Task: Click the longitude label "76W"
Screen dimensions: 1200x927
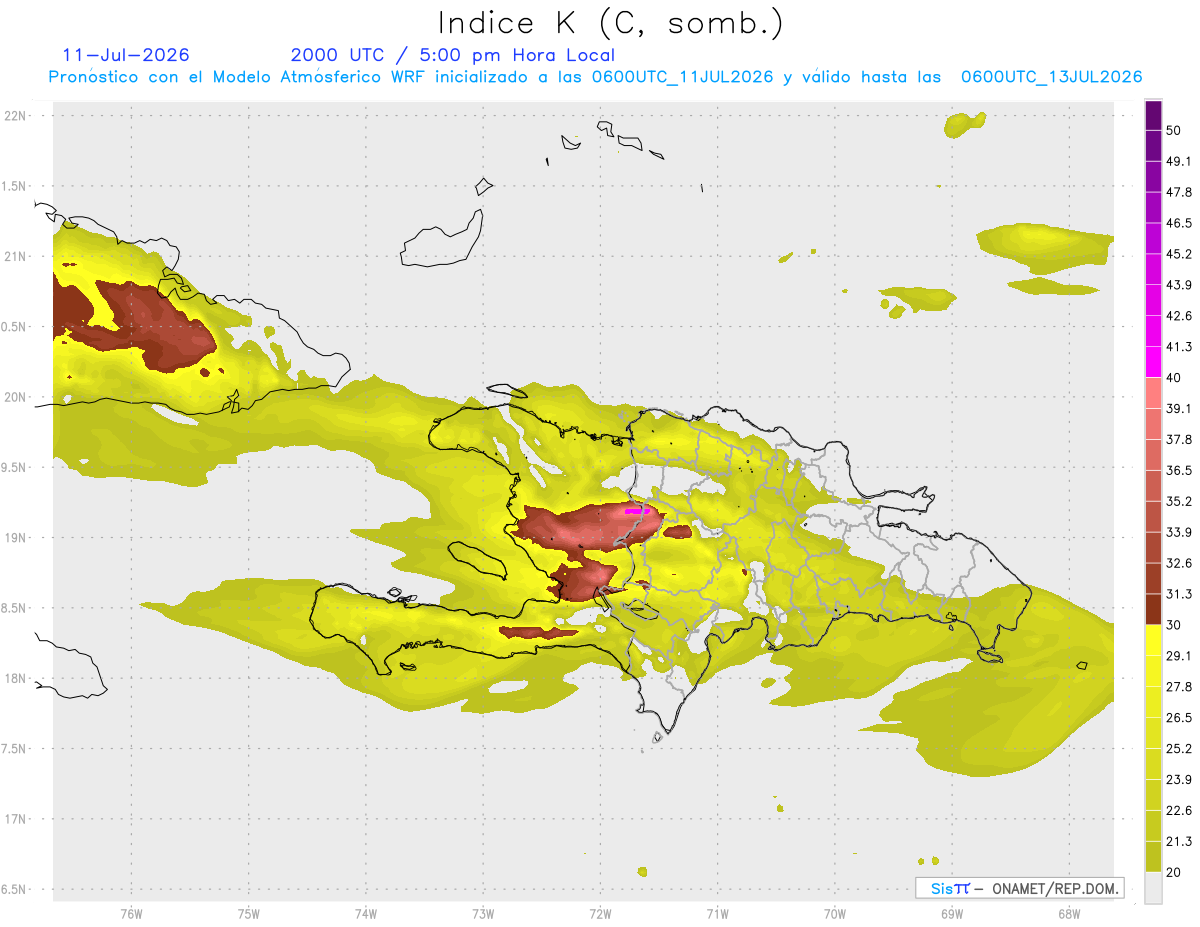Action: tap(131, 913)
